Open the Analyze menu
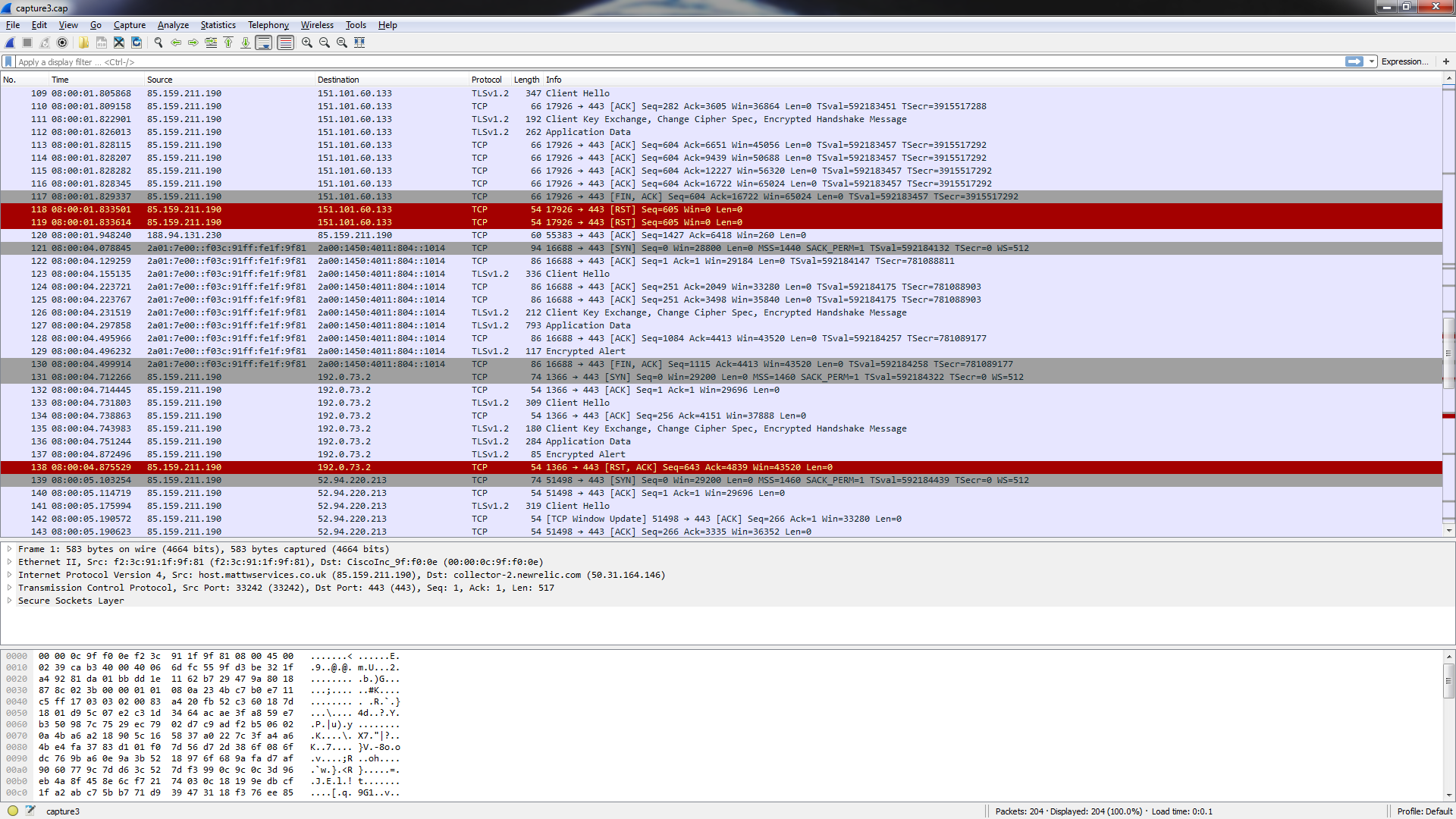The image size is (1456, 819). [x=173, y=25]
